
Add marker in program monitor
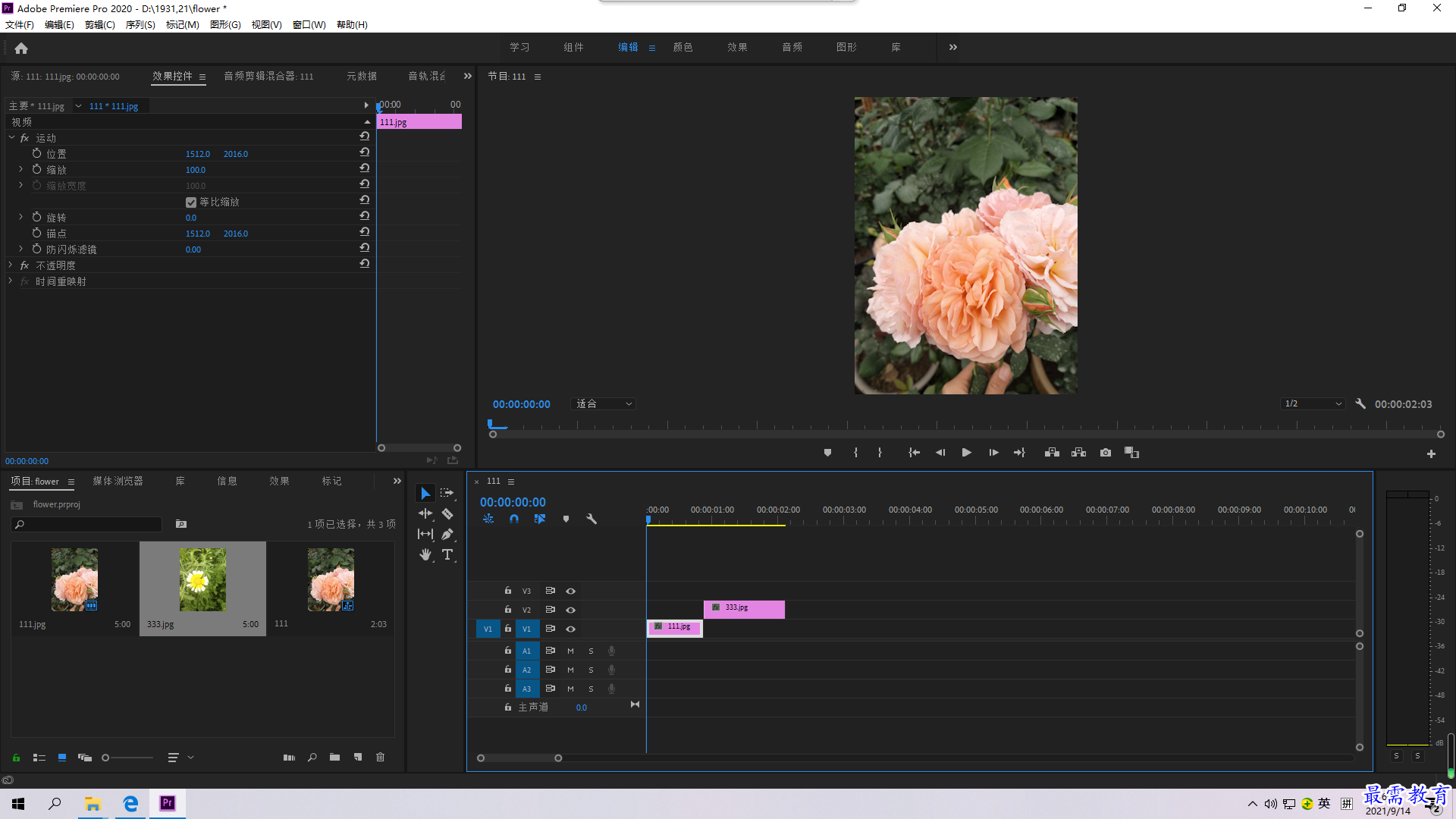pos(827,453)
